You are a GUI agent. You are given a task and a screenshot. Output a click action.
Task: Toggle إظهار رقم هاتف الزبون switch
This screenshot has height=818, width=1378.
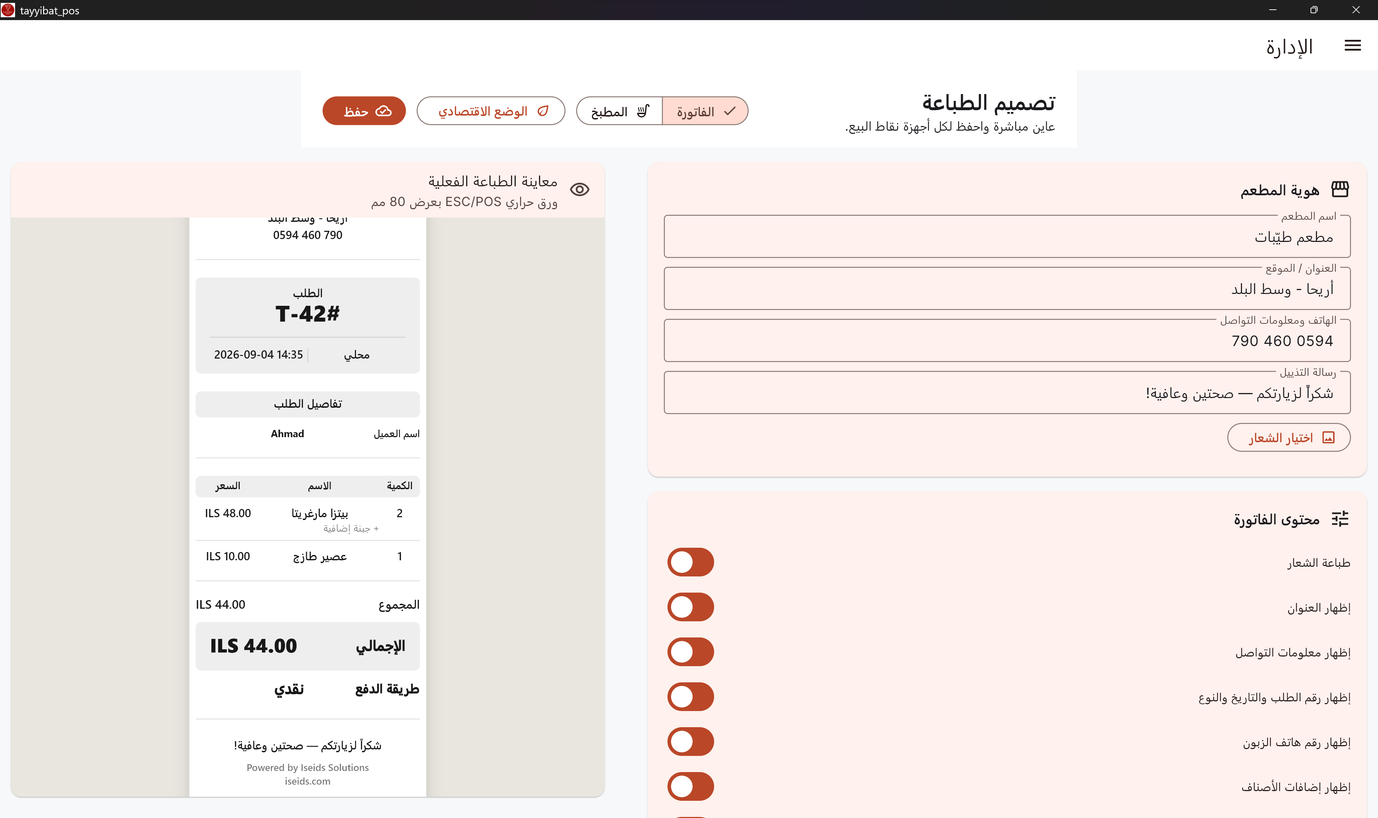691,742
